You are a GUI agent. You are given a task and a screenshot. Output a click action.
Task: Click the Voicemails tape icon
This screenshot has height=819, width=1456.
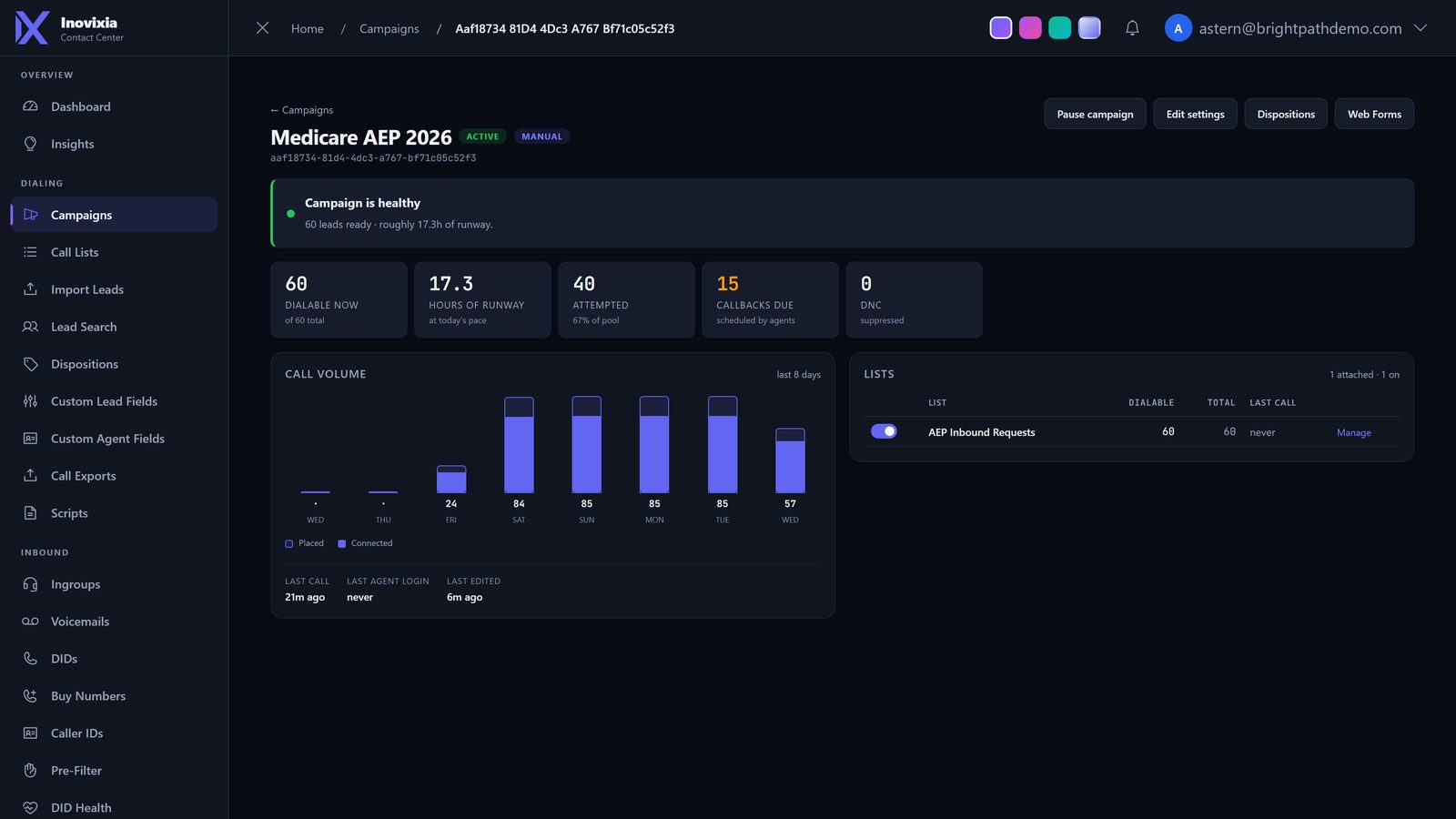[x=30, y=622]
